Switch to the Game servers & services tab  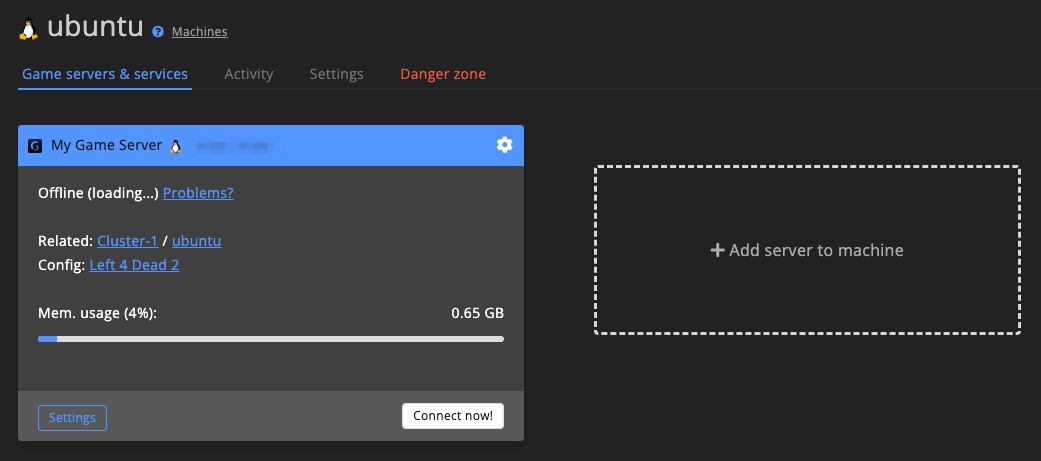coord(105,74)
